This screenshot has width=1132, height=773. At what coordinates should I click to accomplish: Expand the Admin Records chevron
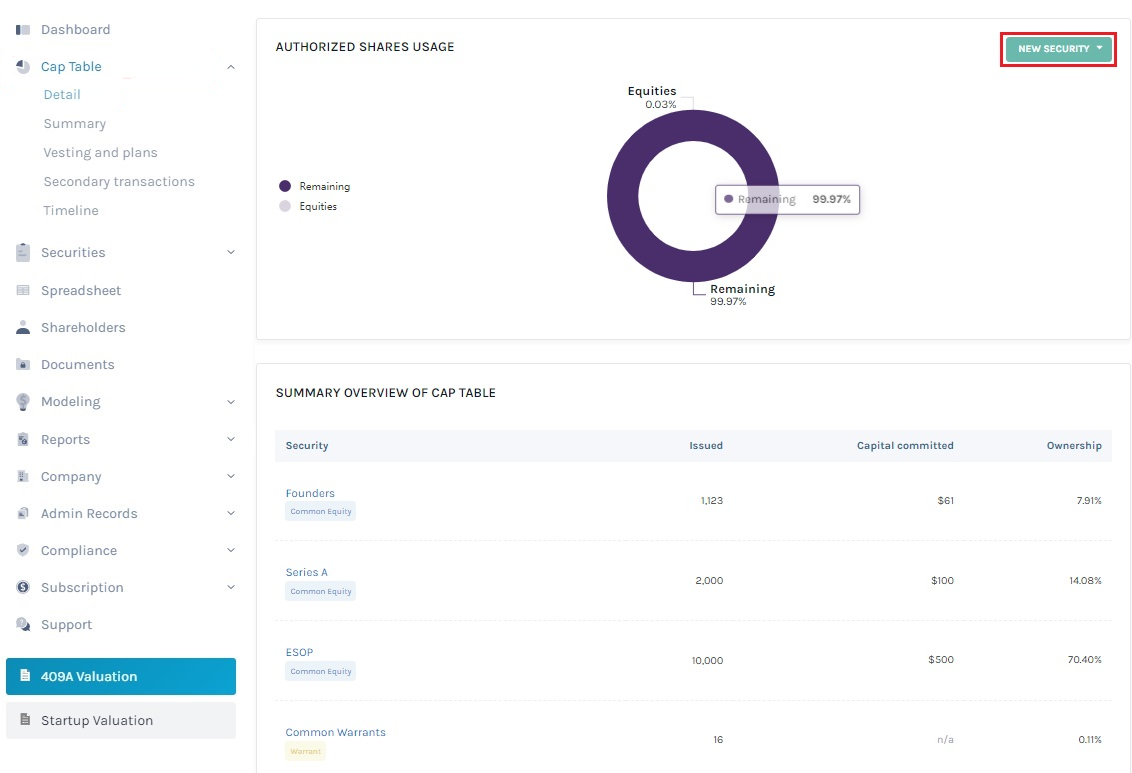point(231,513)
